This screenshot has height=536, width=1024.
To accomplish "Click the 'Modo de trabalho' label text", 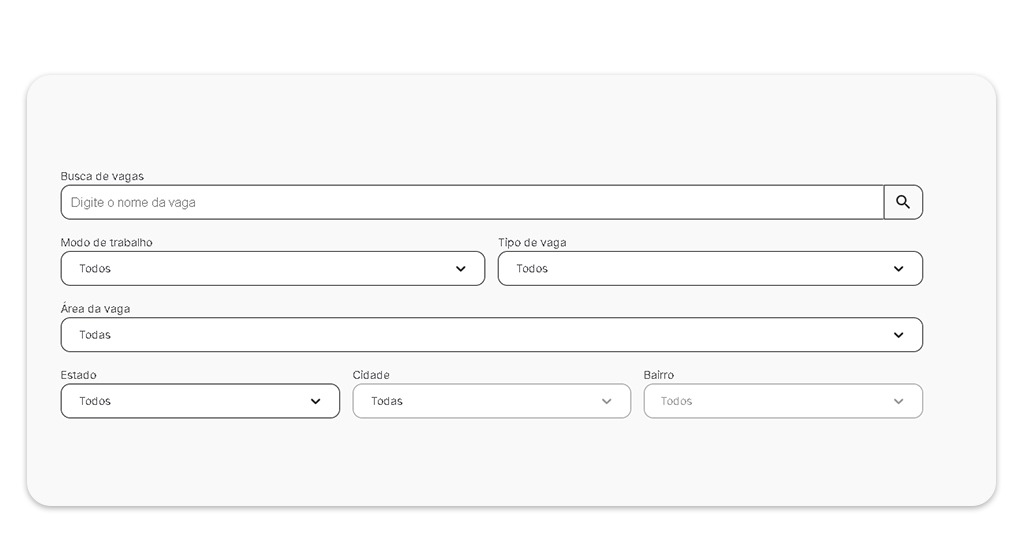I will coord(107,243).
